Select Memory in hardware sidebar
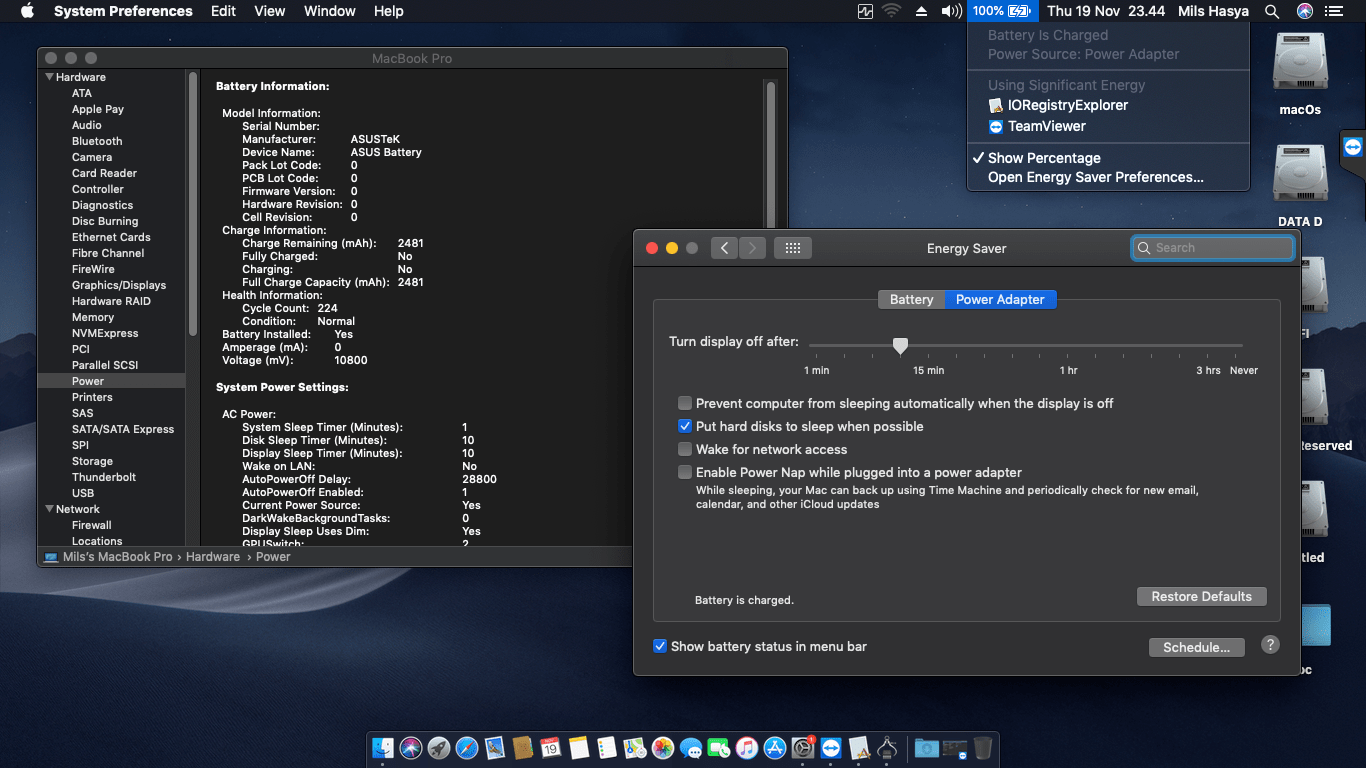The width and height of the screenshot is (1366, 768). (93, 317)
